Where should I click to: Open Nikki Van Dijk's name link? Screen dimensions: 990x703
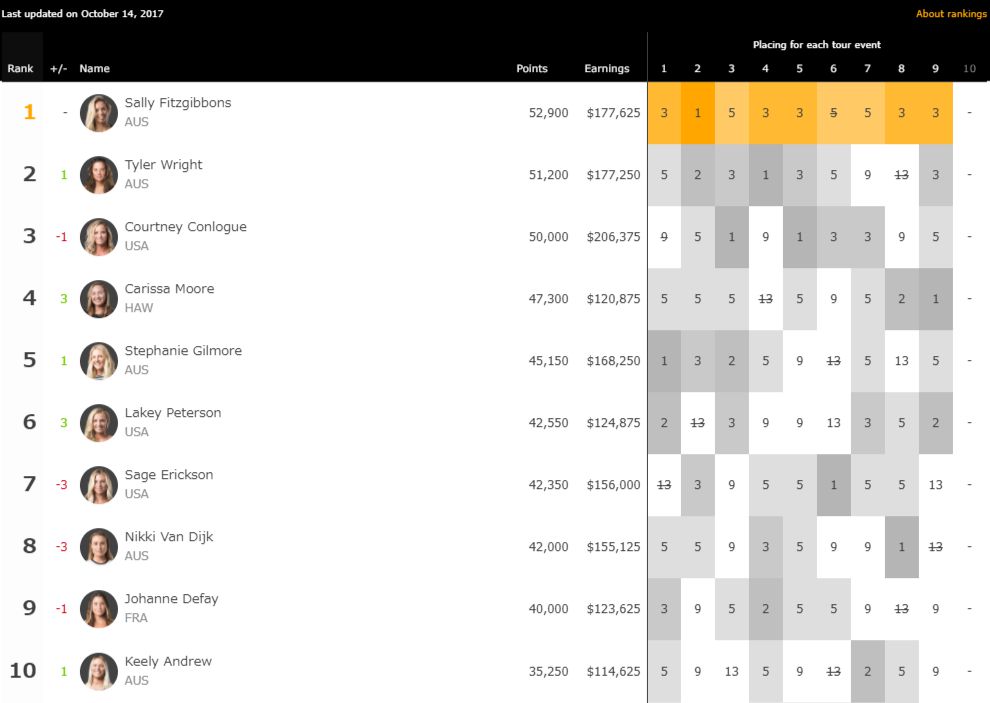click(168, 537)
